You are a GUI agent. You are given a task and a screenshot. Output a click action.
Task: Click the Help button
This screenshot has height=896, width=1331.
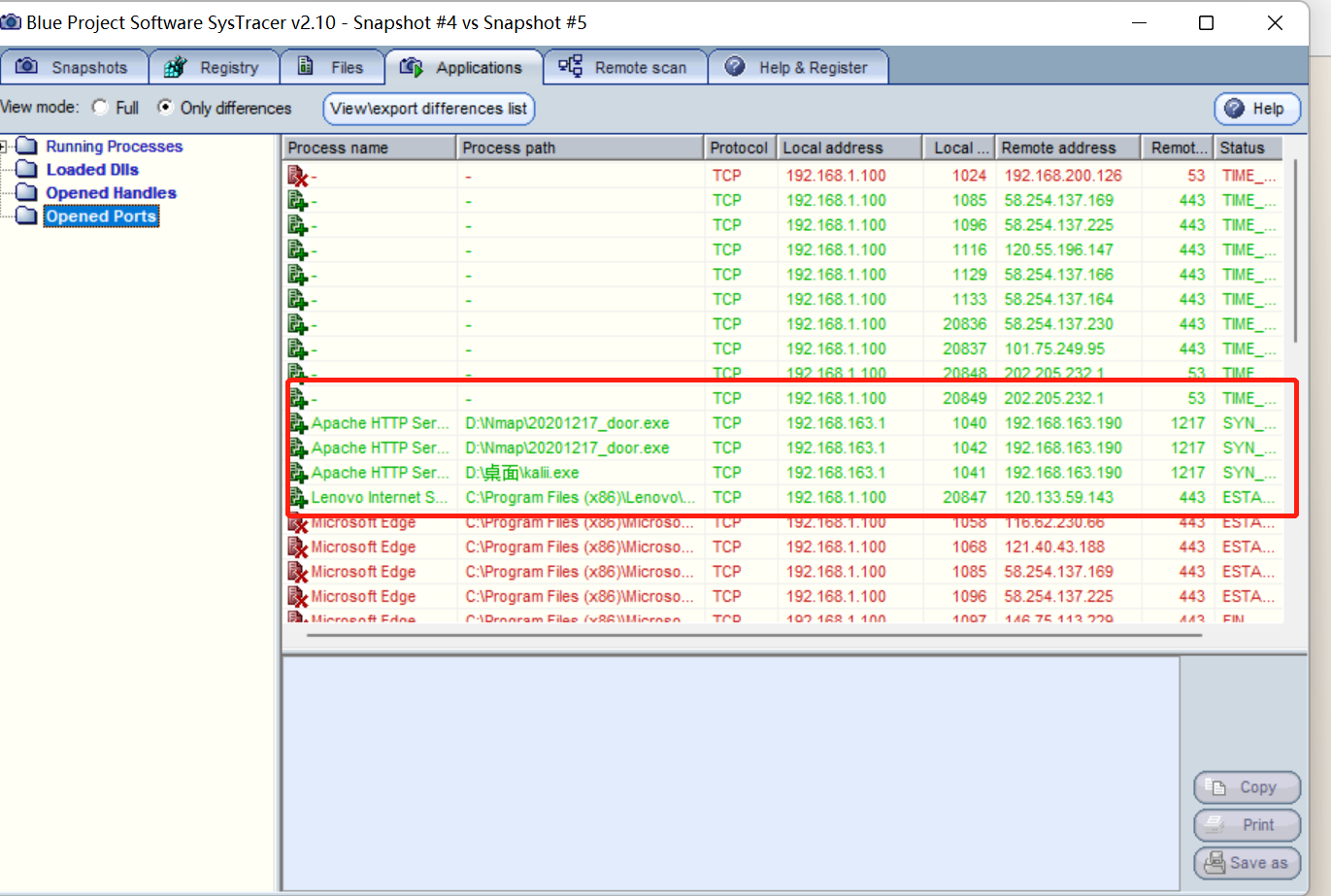[1256, 109]
